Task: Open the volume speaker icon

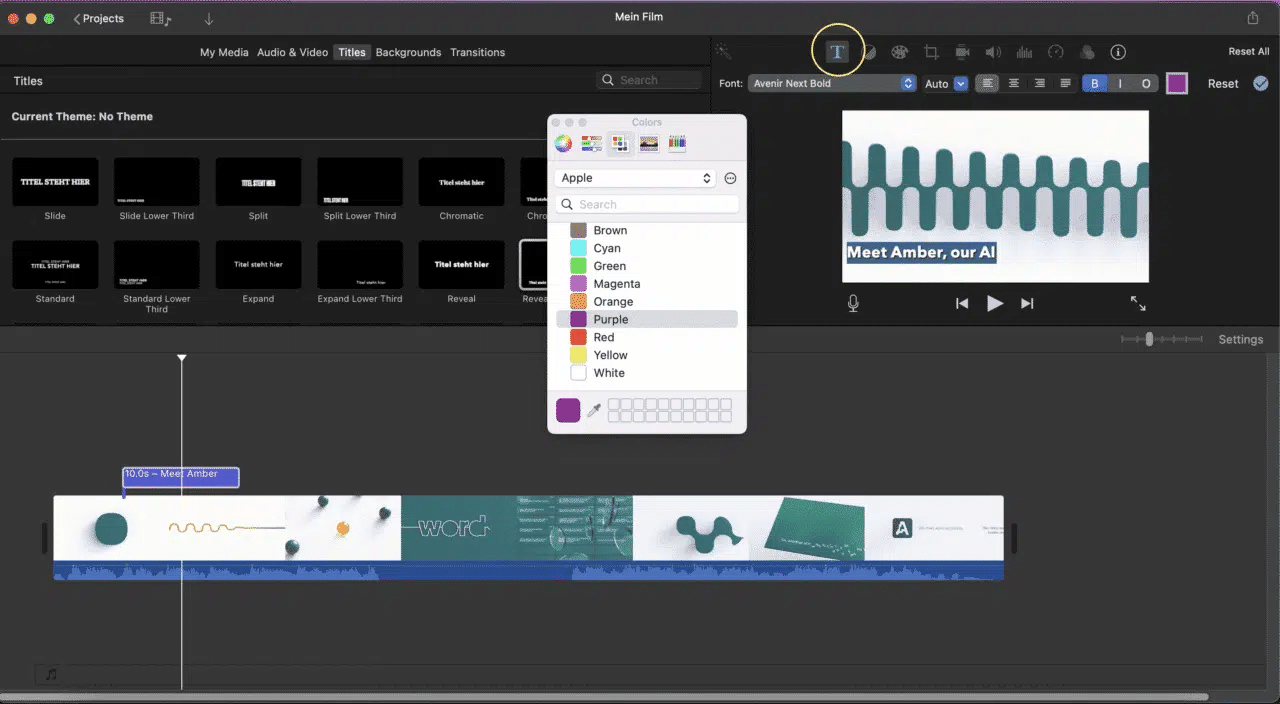Action: click(993, 52)
